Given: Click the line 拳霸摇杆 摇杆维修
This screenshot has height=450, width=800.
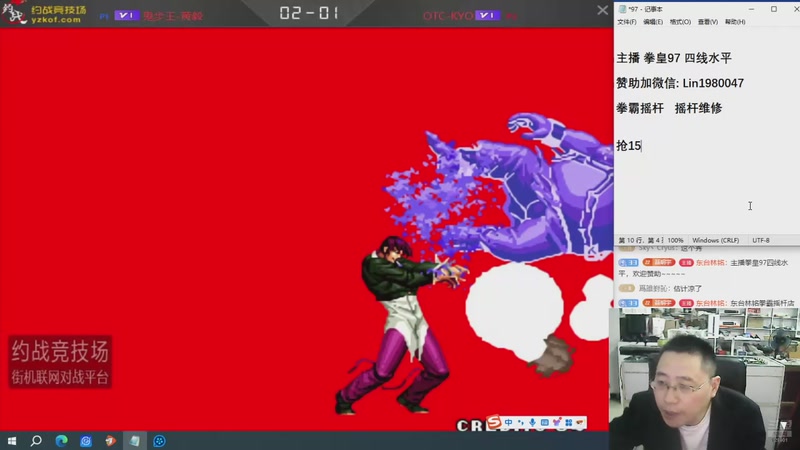Looking at the screenshot, I should 669,108.
